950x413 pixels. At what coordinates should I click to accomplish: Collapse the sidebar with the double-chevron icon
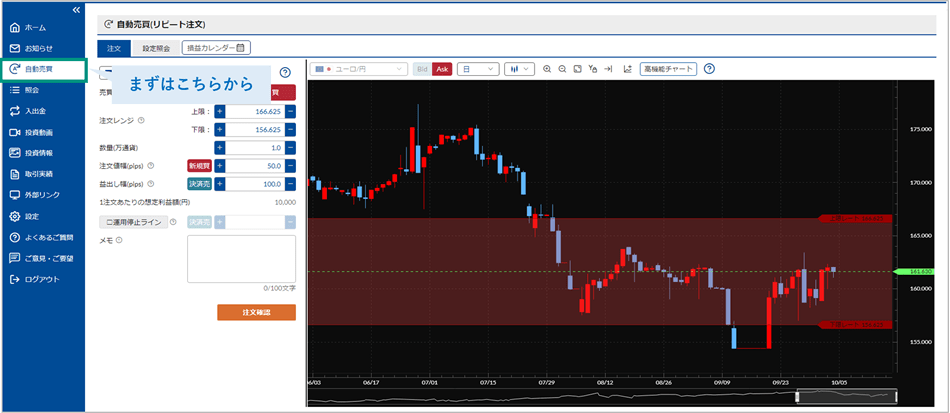tap(77, 10)
